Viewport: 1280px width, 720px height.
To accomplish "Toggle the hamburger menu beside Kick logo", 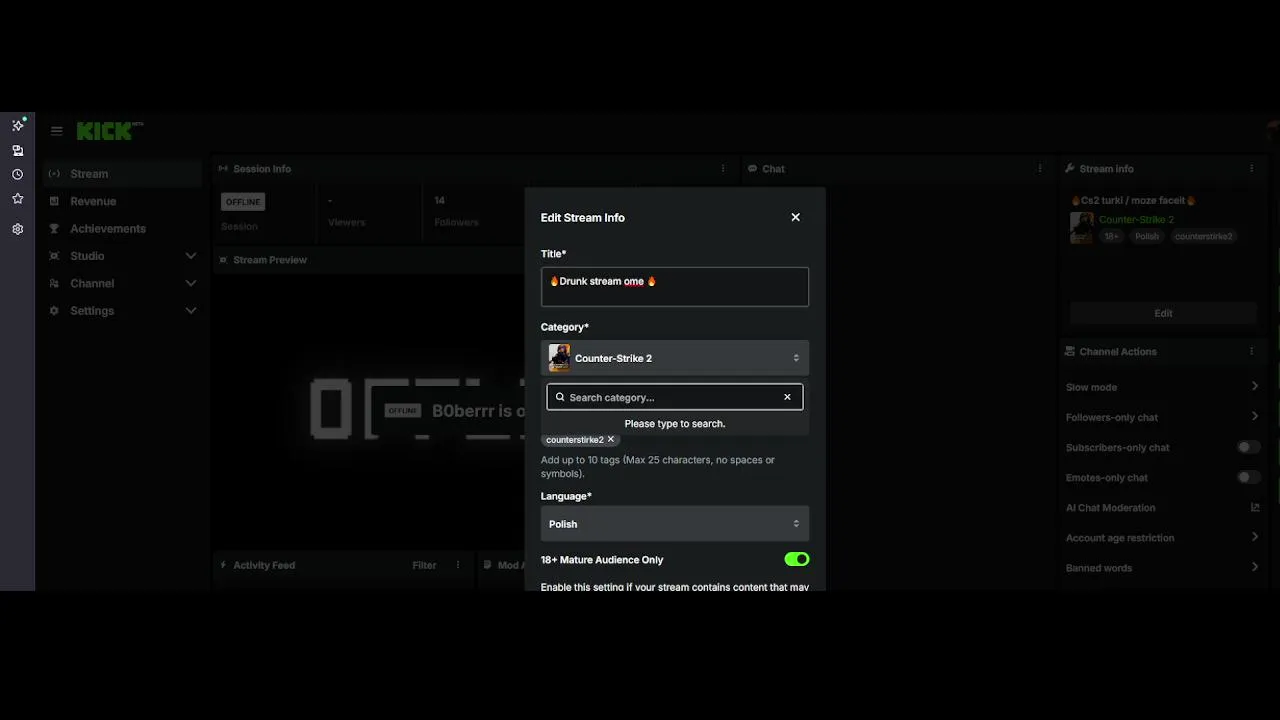I will tap(57, 131).
